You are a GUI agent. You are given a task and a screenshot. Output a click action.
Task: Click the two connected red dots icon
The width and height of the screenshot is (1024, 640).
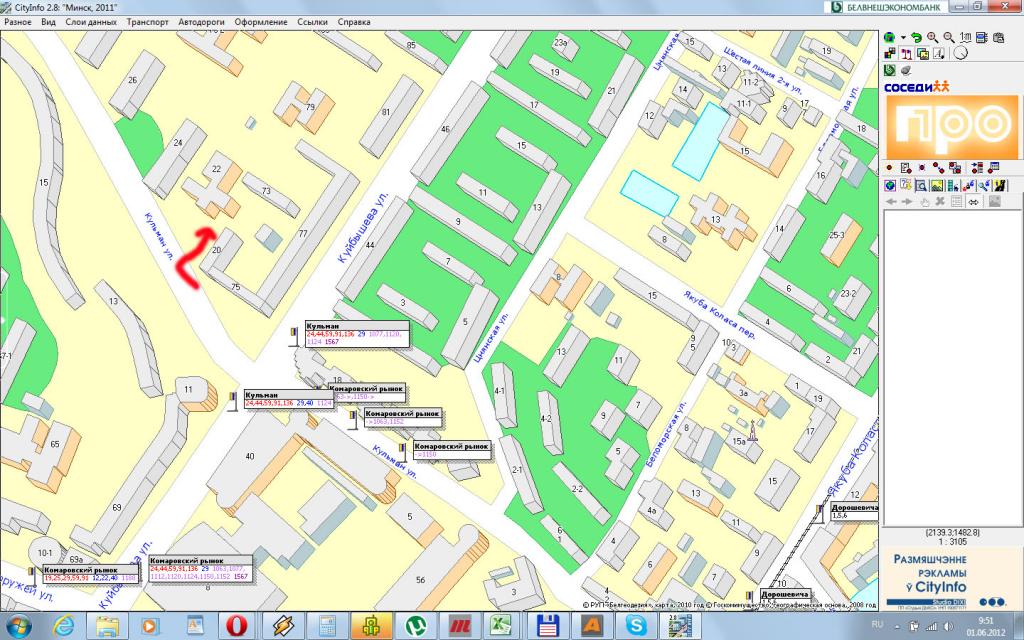(x=938, y=168)
